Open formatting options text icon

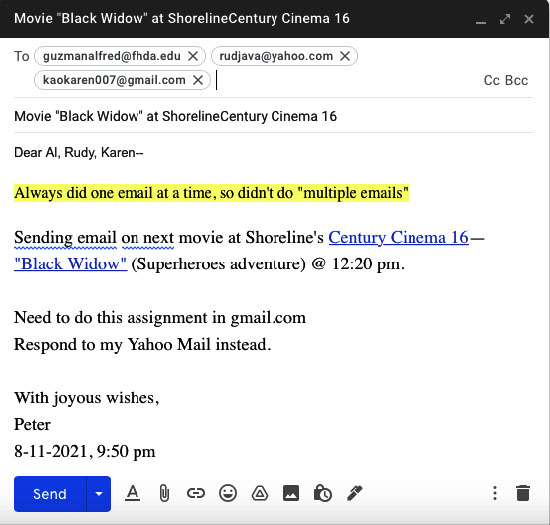[133, 493]
